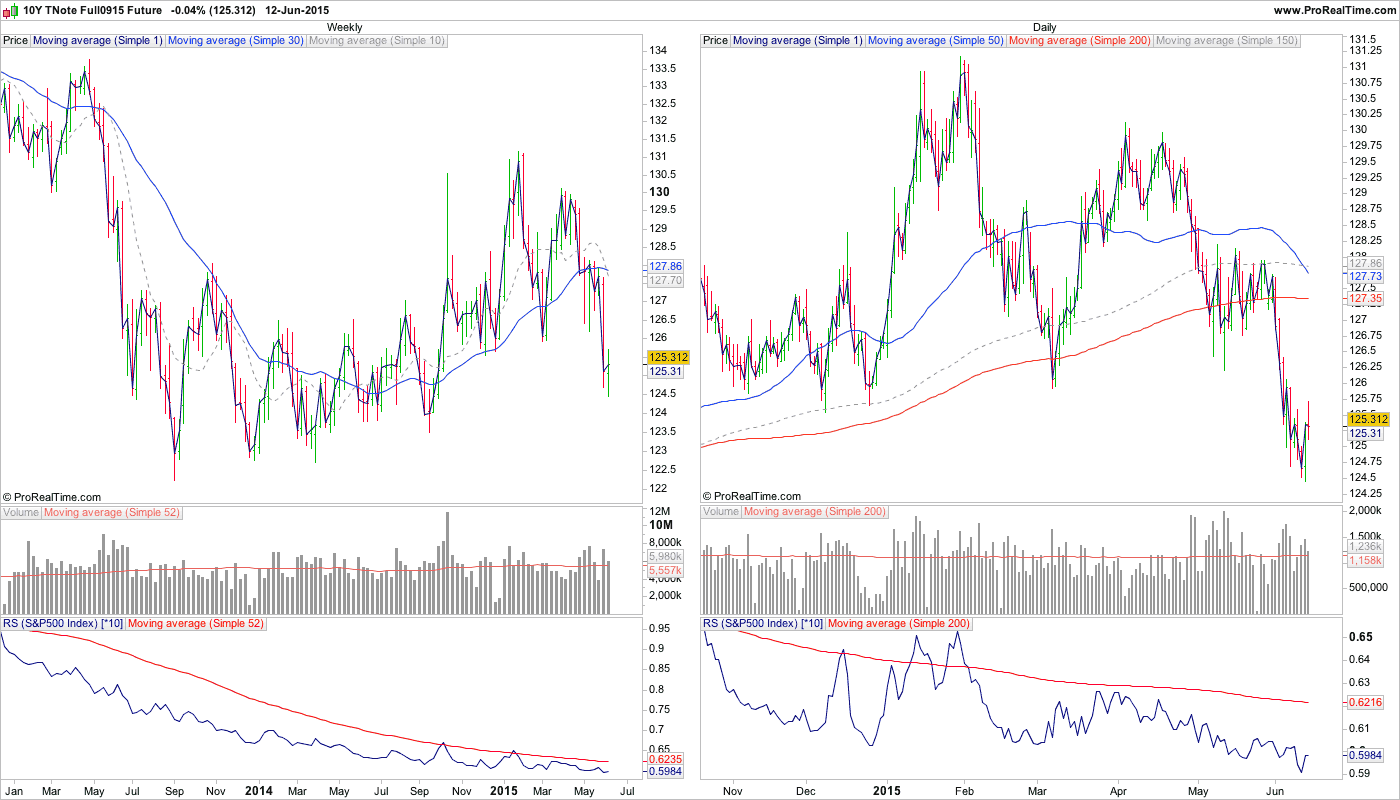Click the Price label on the Weekly chart

[16, 41]
